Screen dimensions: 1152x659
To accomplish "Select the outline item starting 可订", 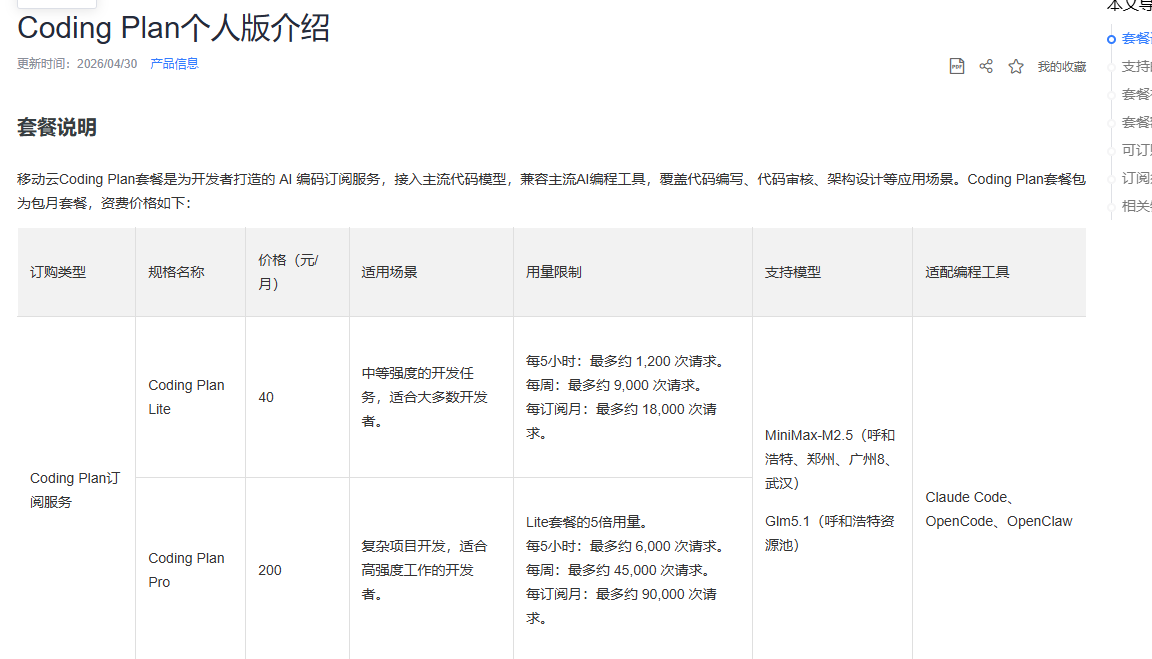I will [1136, 150].
